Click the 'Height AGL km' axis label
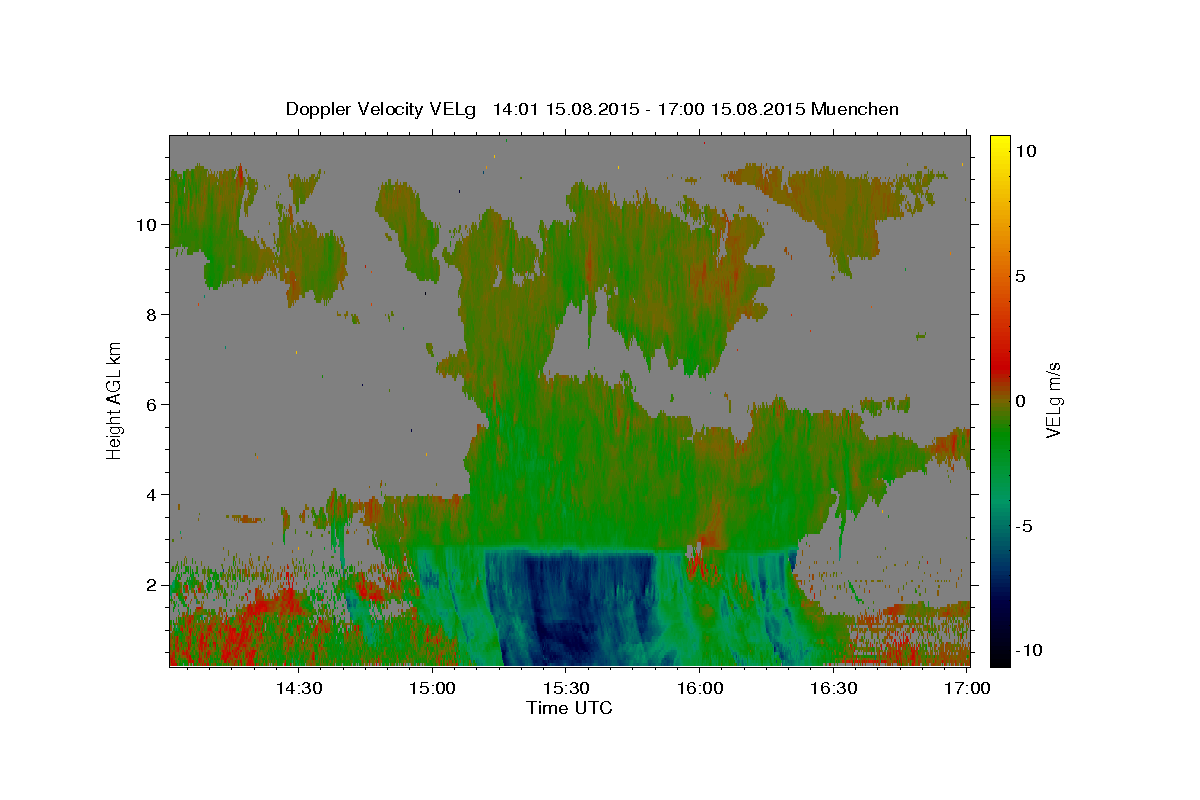The width and height of the screenshot is (1200, 800). coord(114,400)
